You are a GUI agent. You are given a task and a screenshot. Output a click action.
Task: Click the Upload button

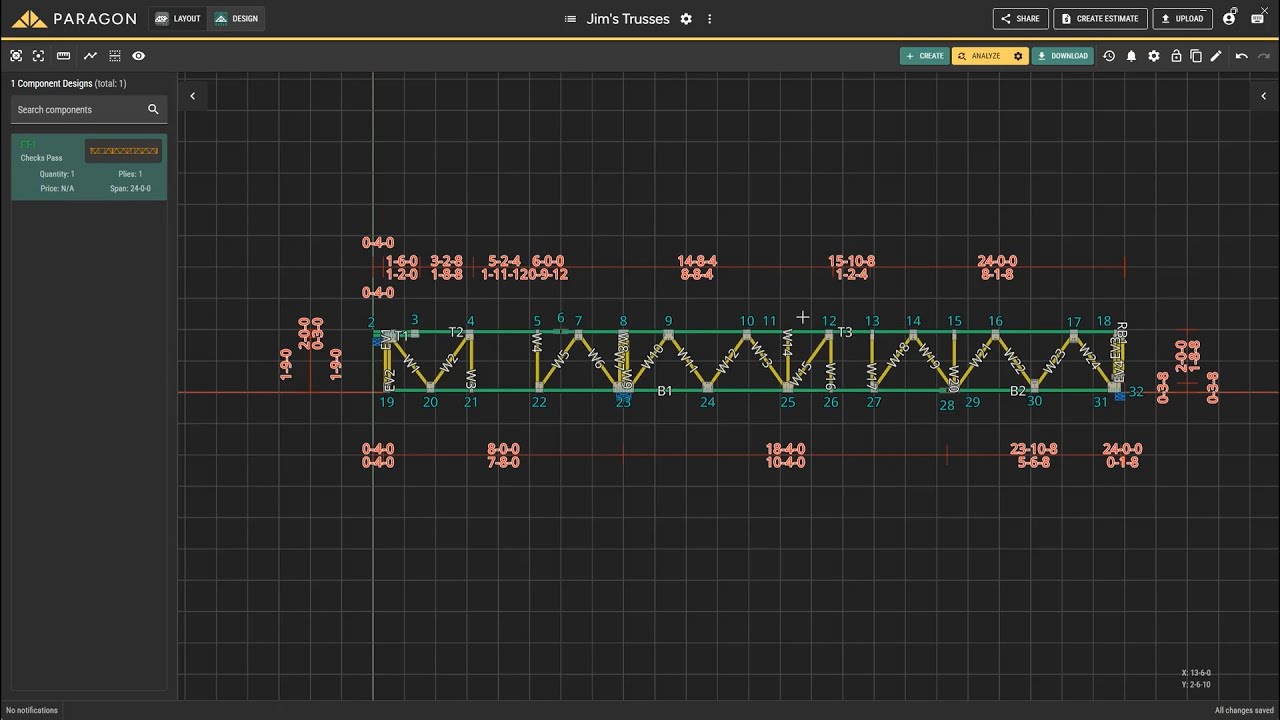[1182, 18]
